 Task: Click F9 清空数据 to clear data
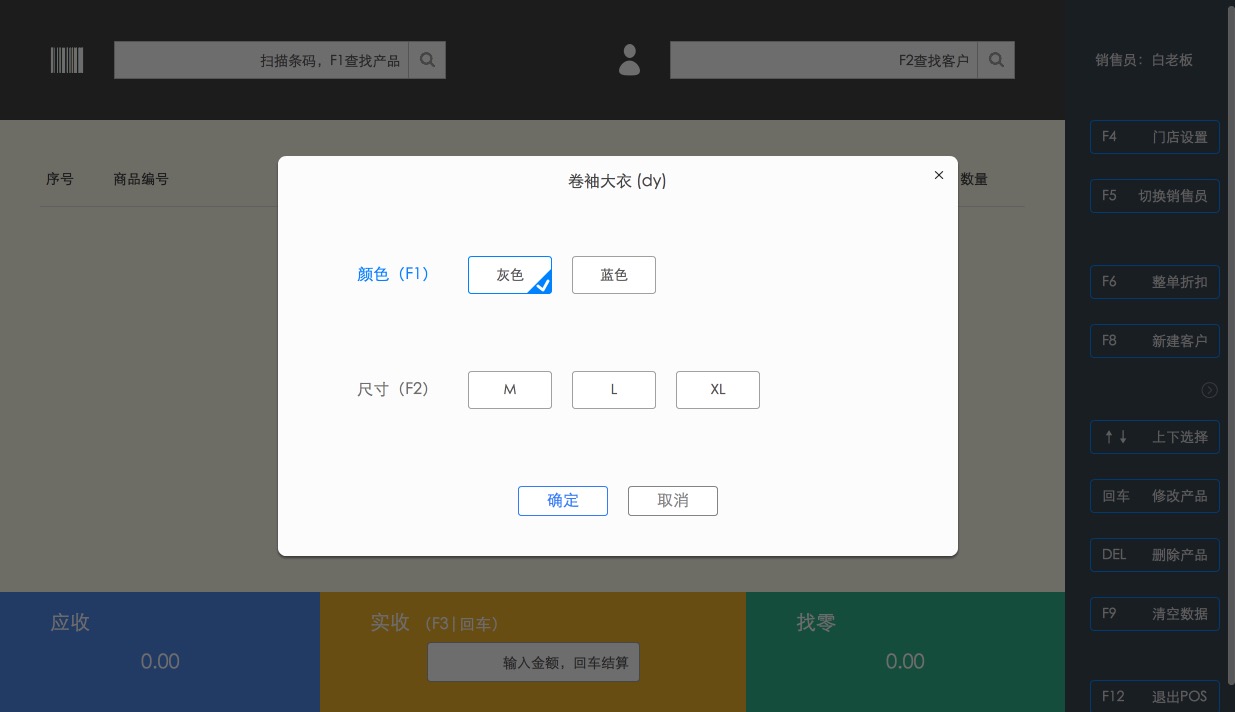coord(1154,614)
